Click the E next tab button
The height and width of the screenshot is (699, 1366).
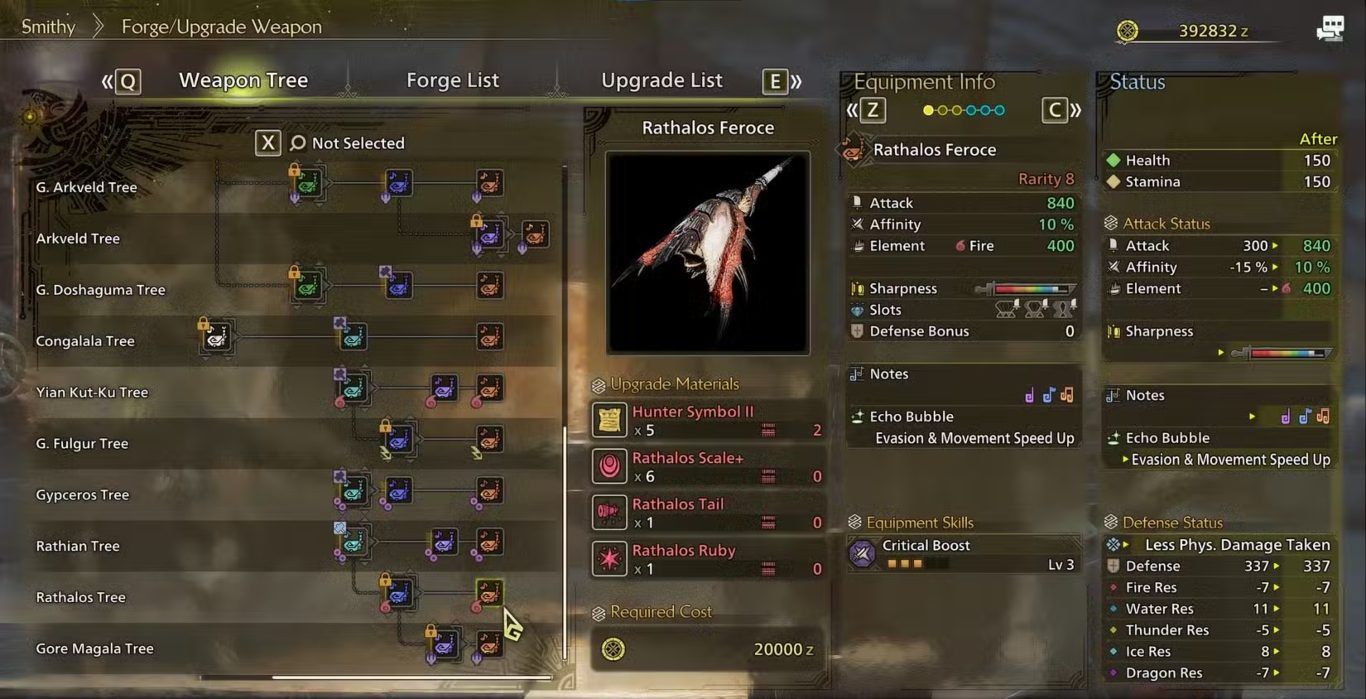coord(775,81)
